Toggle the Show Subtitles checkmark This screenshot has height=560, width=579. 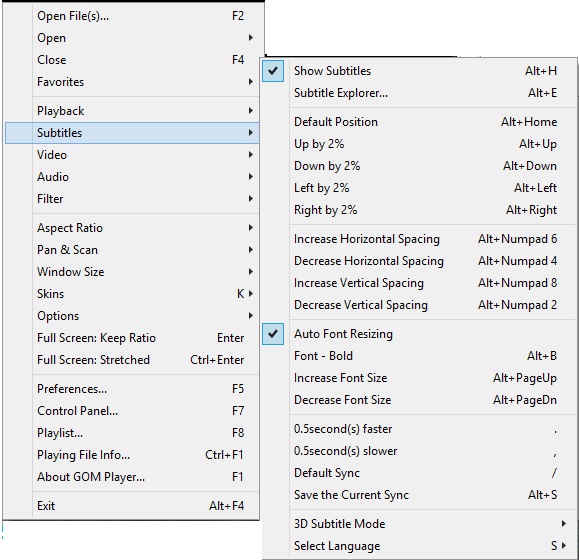pyautogui.click(x=419, y=71)
